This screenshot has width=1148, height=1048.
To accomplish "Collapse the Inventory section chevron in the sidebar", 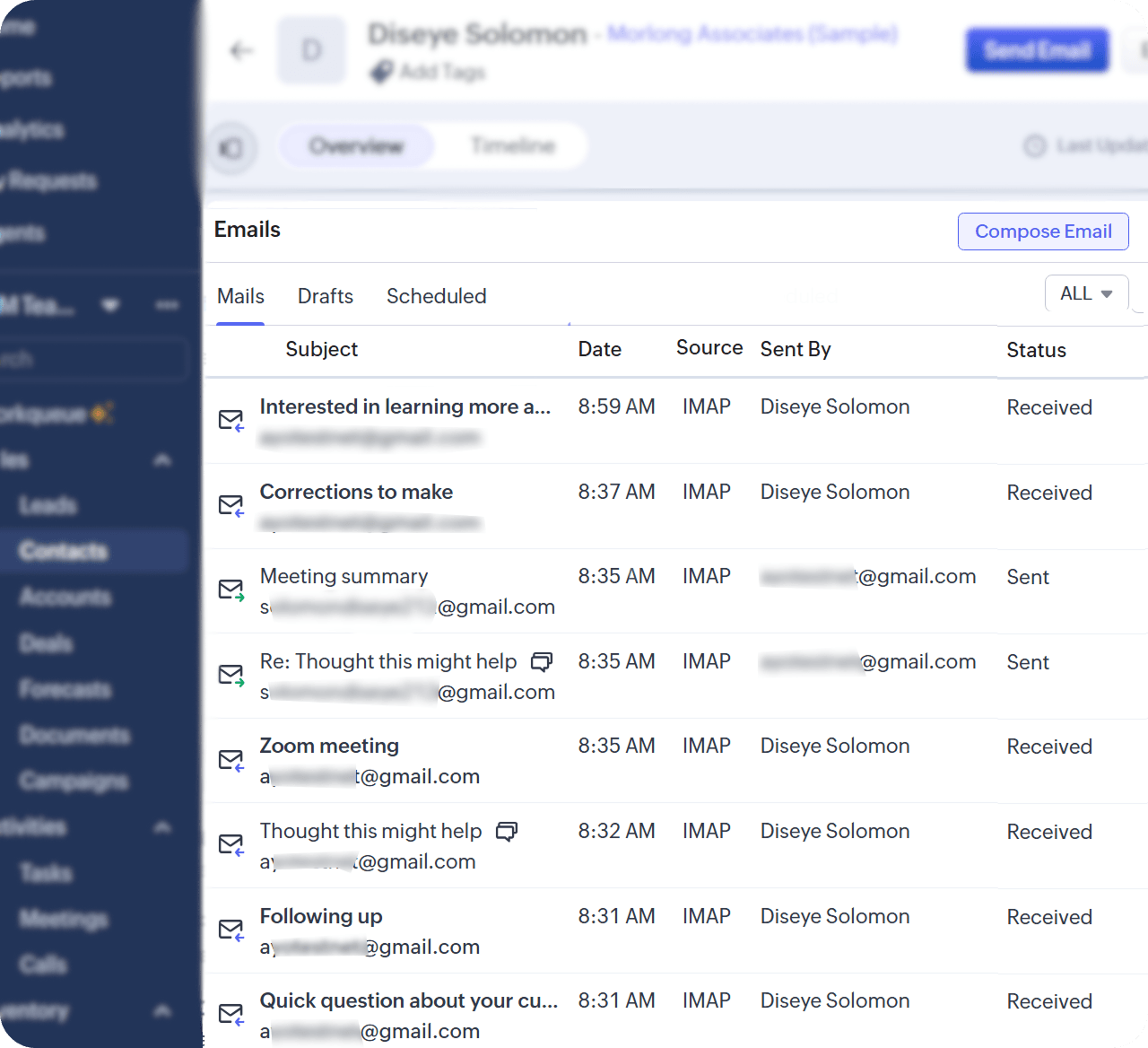I will [162, 1010].
